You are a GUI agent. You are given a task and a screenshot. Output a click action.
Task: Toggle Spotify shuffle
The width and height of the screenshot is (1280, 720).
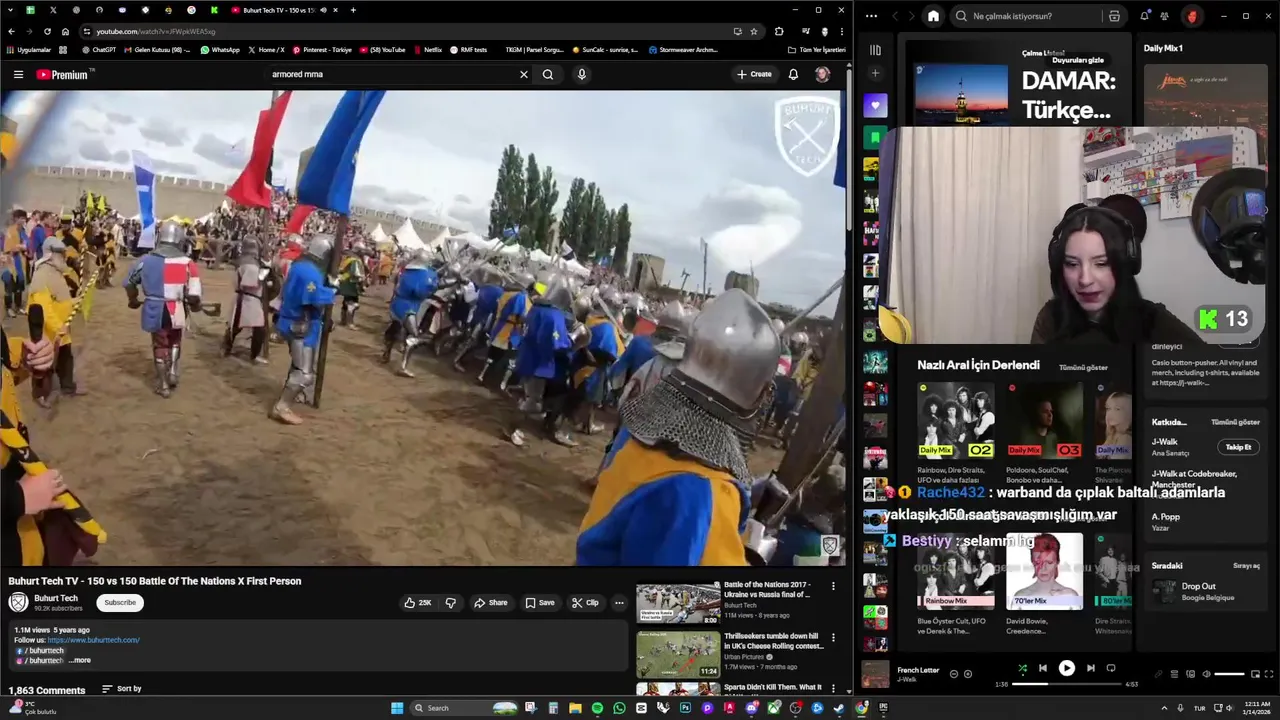(1022, 668)
